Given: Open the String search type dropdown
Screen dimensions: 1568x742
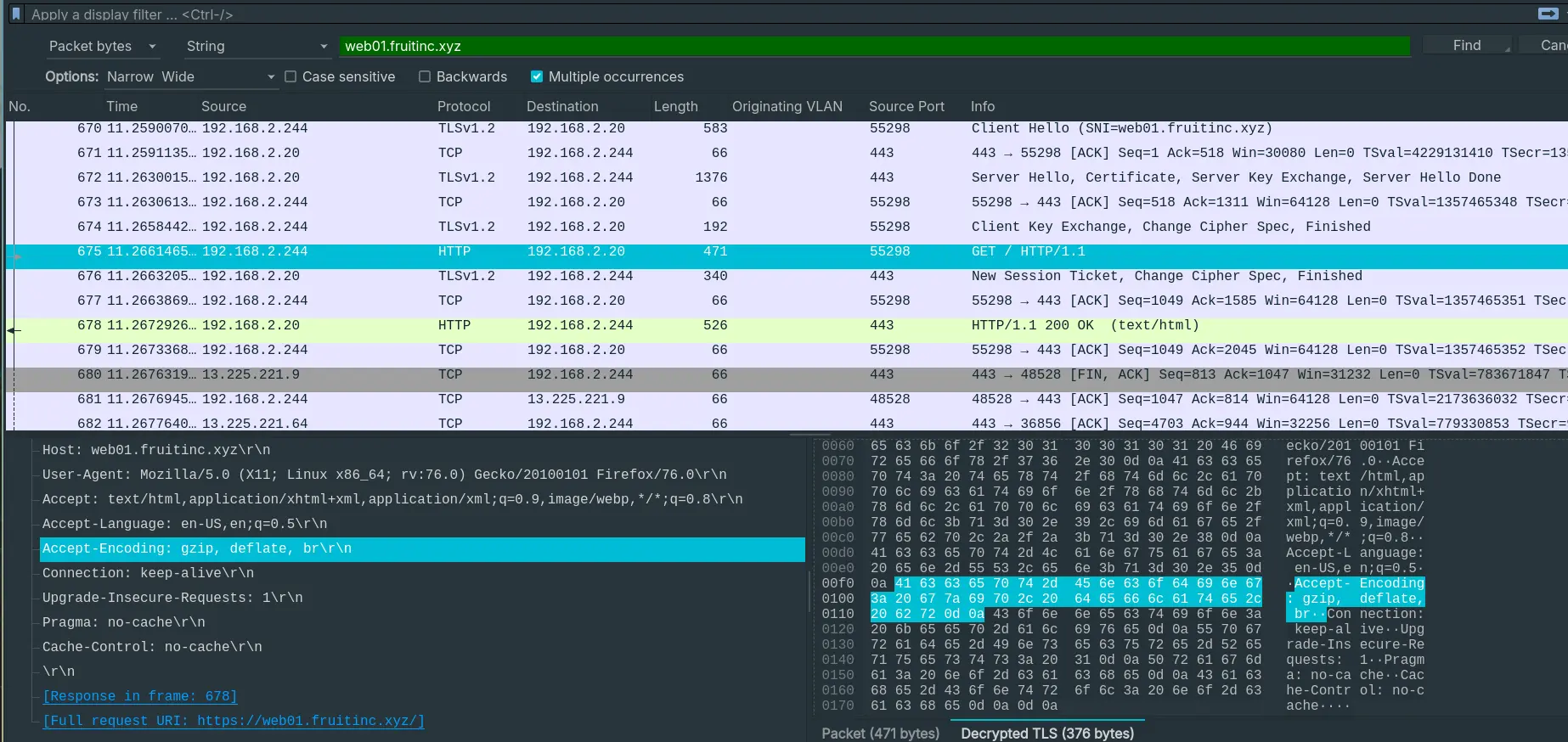Looking at the screenshot, I should (257, 46).
